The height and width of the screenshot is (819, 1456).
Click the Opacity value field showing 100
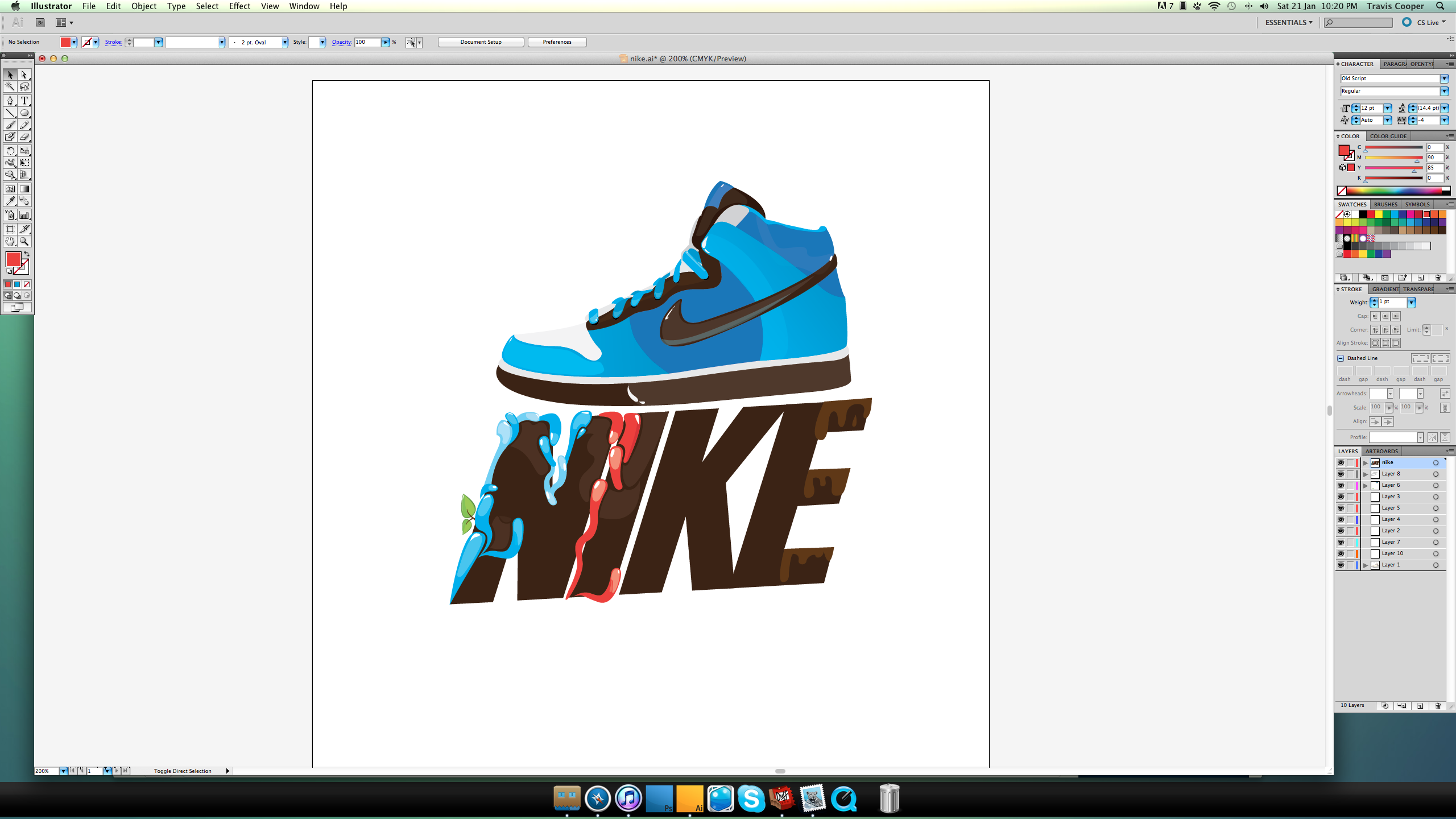click(367, 42)
